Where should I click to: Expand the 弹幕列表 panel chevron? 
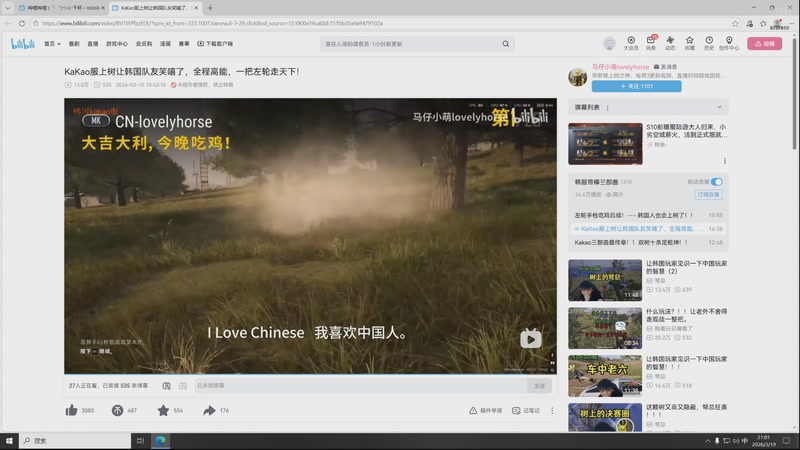(719, 107)
